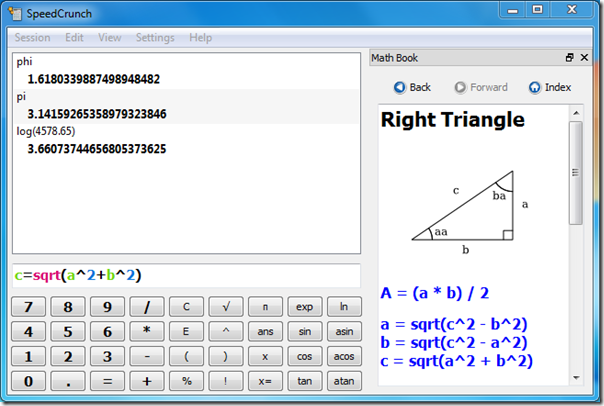Click the Math Book scroll down arrow

point(576,377)
